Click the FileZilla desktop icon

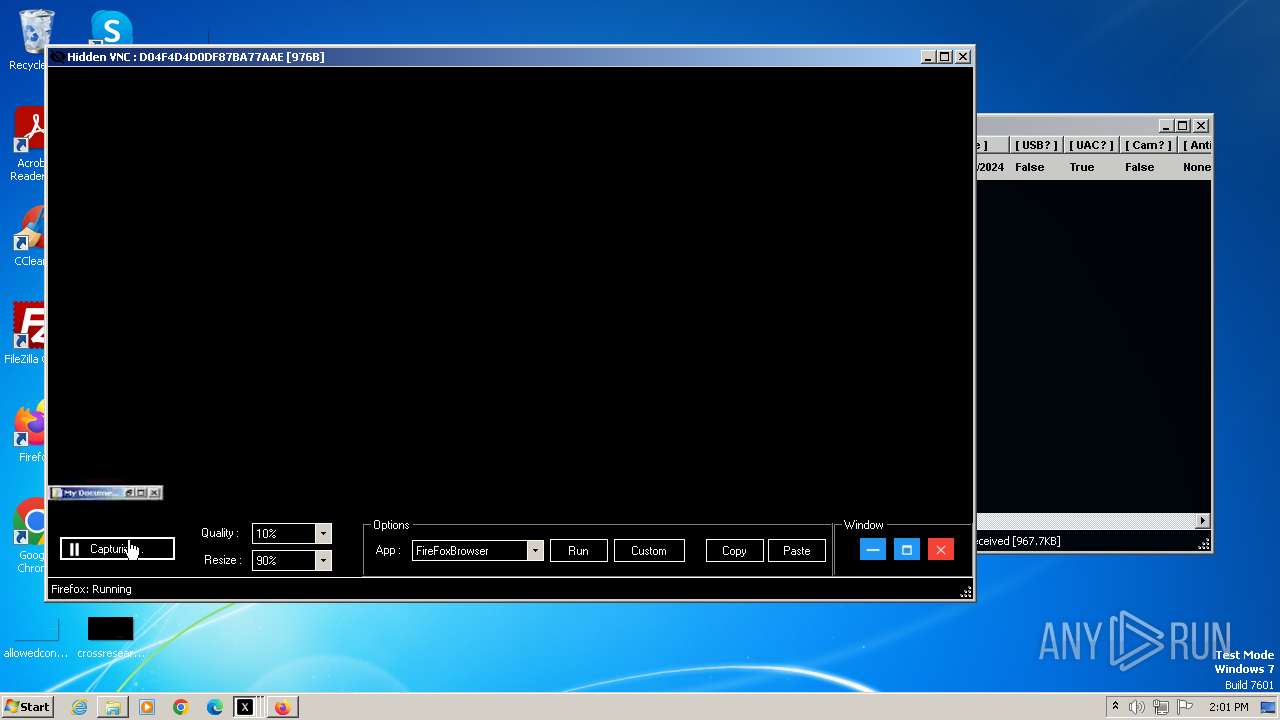click(x=26, y=335)
